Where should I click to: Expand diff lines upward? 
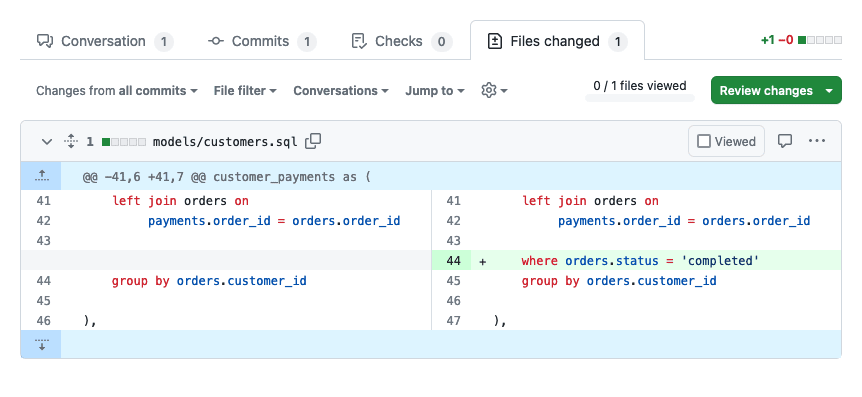pos(41,176)
